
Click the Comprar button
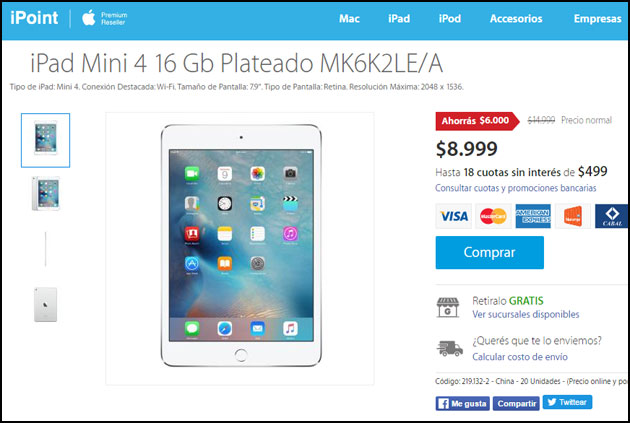(x=490, y=252)
